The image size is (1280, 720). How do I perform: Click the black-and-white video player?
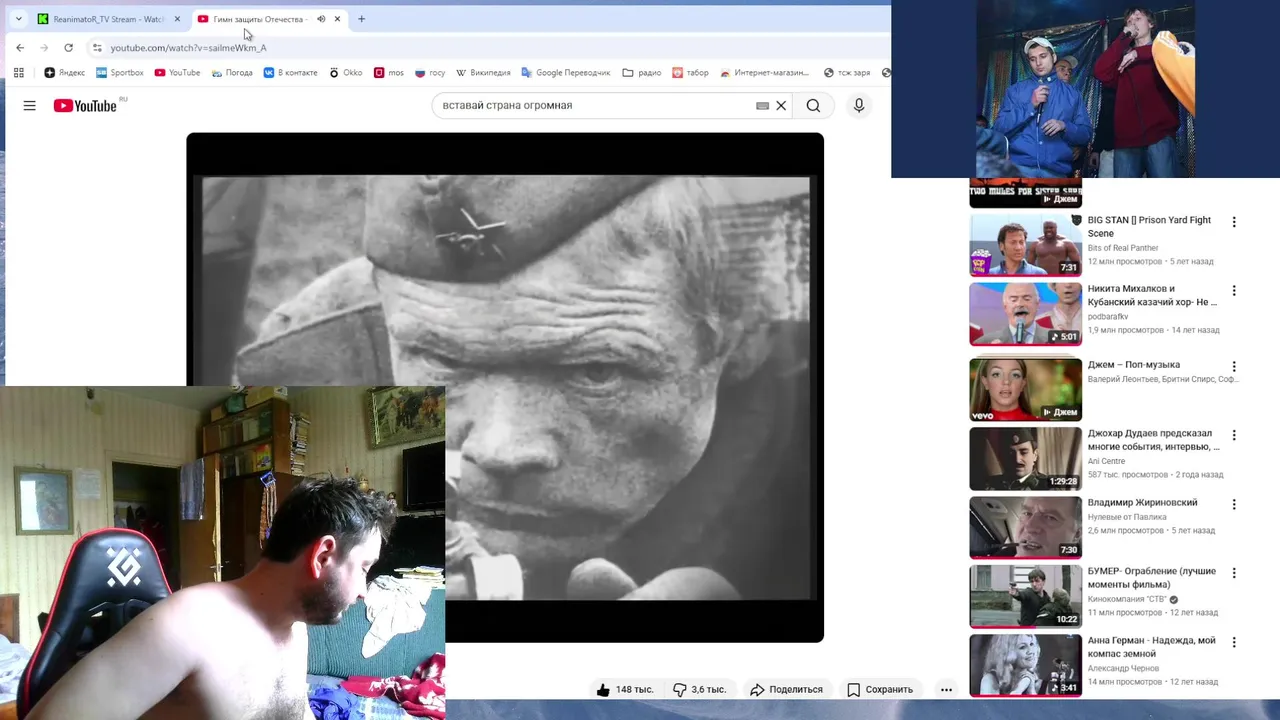505,387
